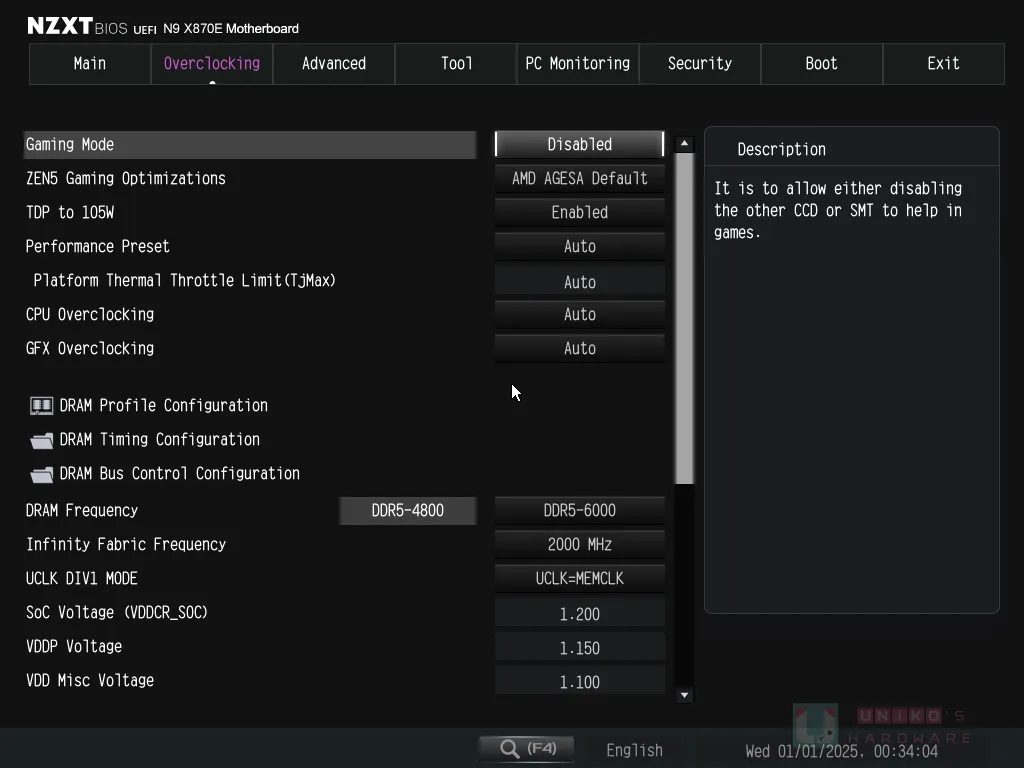Select Performance Preset label
Image resolution: width=1024 pixels, height=768 pixels.
pyautogui.click(x=97, y=246)
